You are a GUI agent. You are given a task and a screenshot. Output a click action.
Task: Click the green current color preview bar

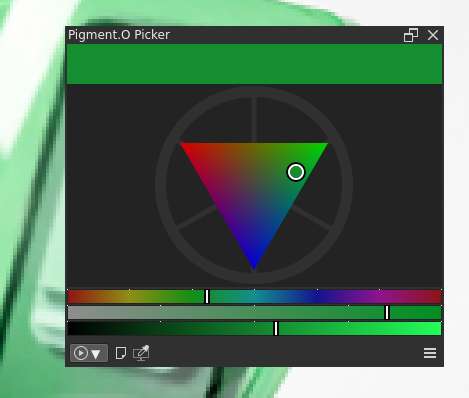coord(255,64)
